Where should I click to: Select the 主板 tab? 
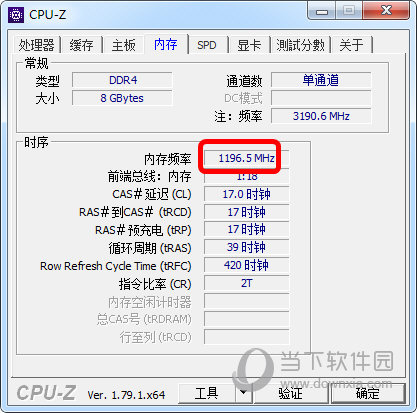(124, 45)
